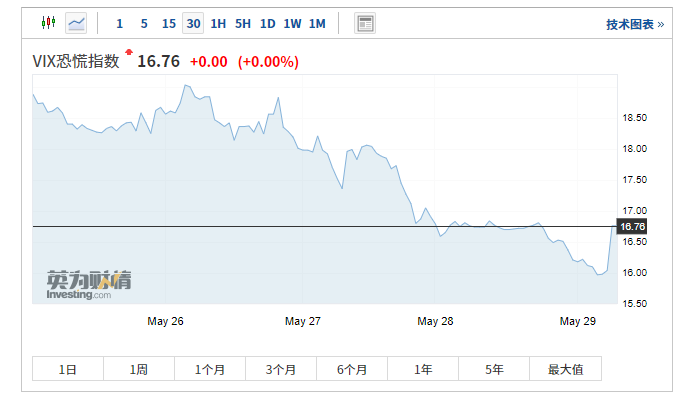The image size is (684, 412).
Task: Show the 1个月 time range
Action: click(210, 369)
